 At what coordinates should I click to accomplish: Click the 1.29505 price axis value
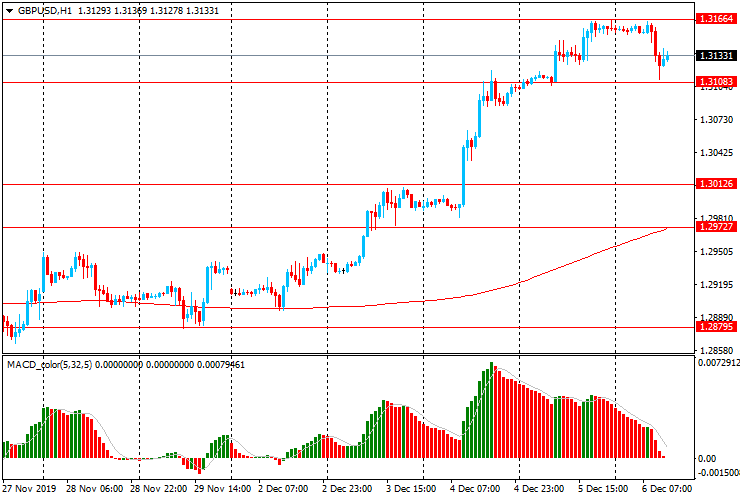click(x=716, y=252)
